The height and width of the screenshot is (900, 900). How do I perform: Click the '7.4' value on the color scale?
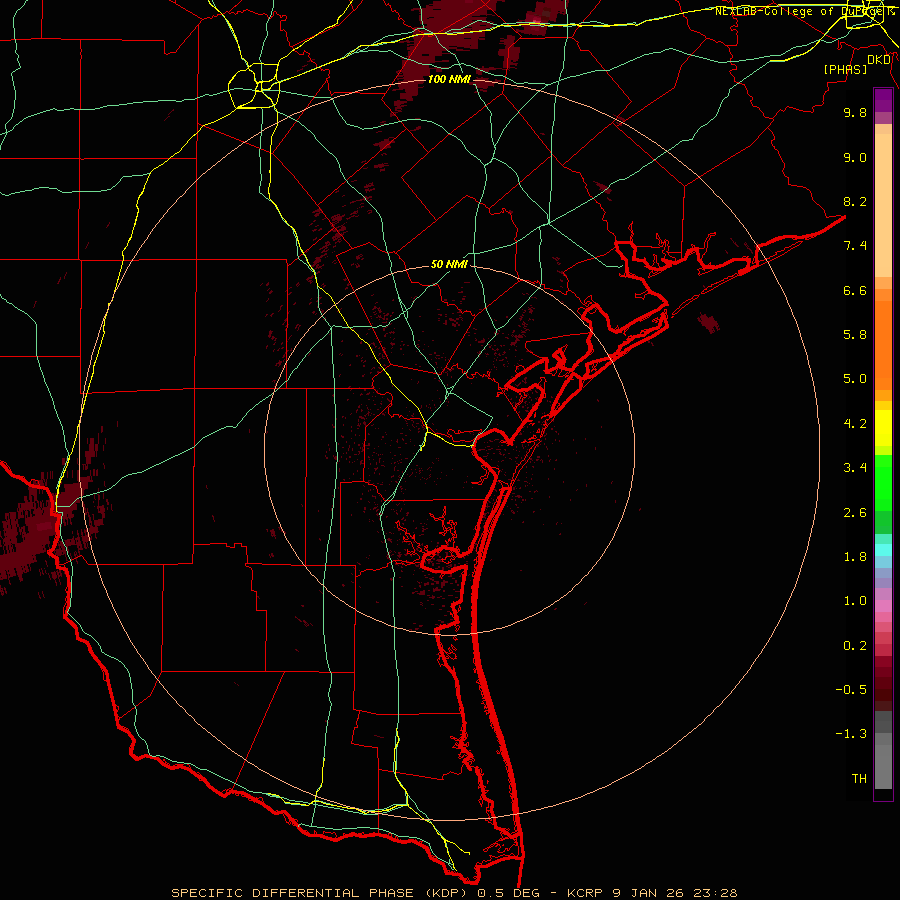[855, 246]
